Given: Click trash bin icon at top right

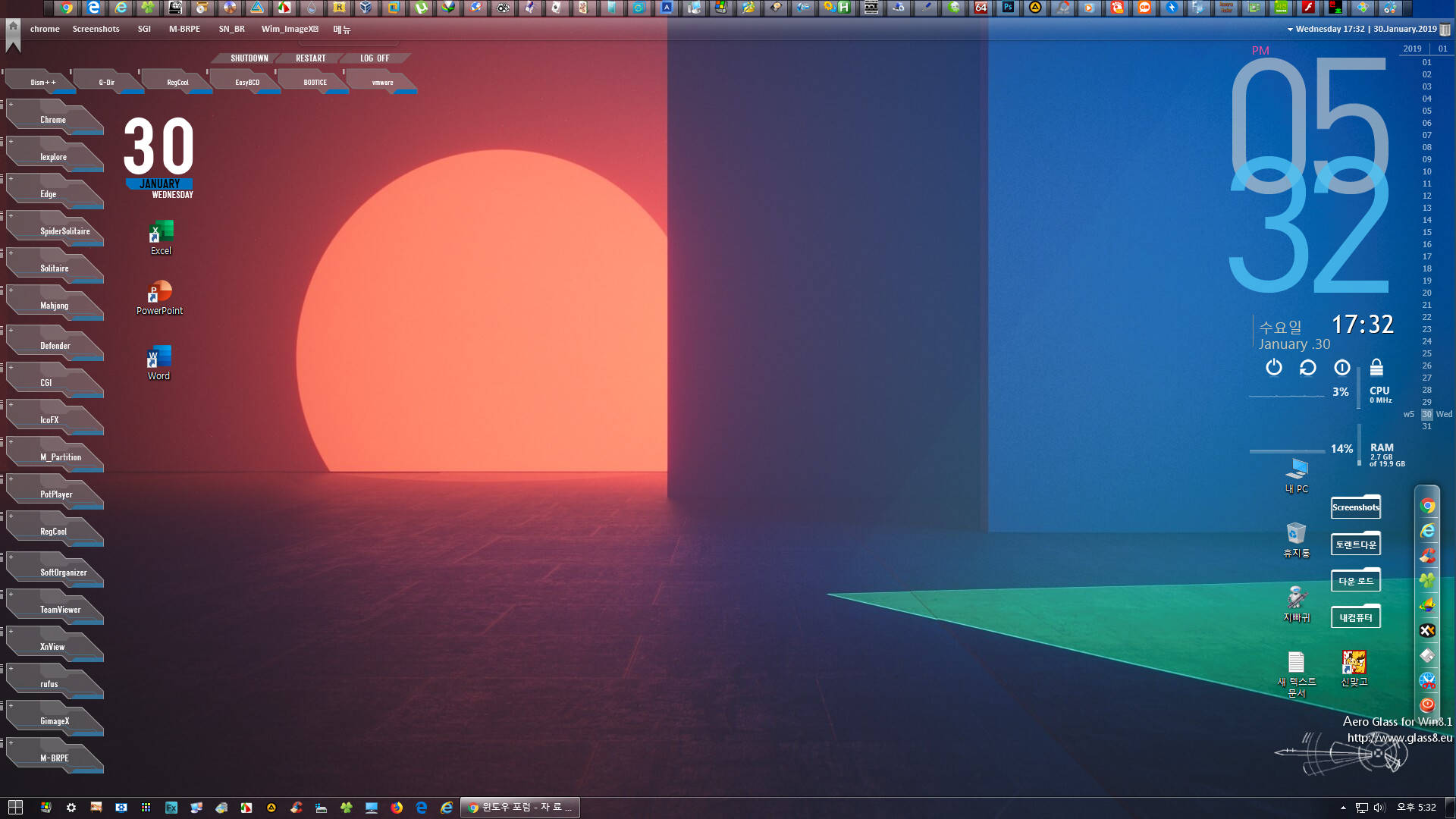Looking at the screenshot, I should pyautogui.click(x=1445, y=30).
